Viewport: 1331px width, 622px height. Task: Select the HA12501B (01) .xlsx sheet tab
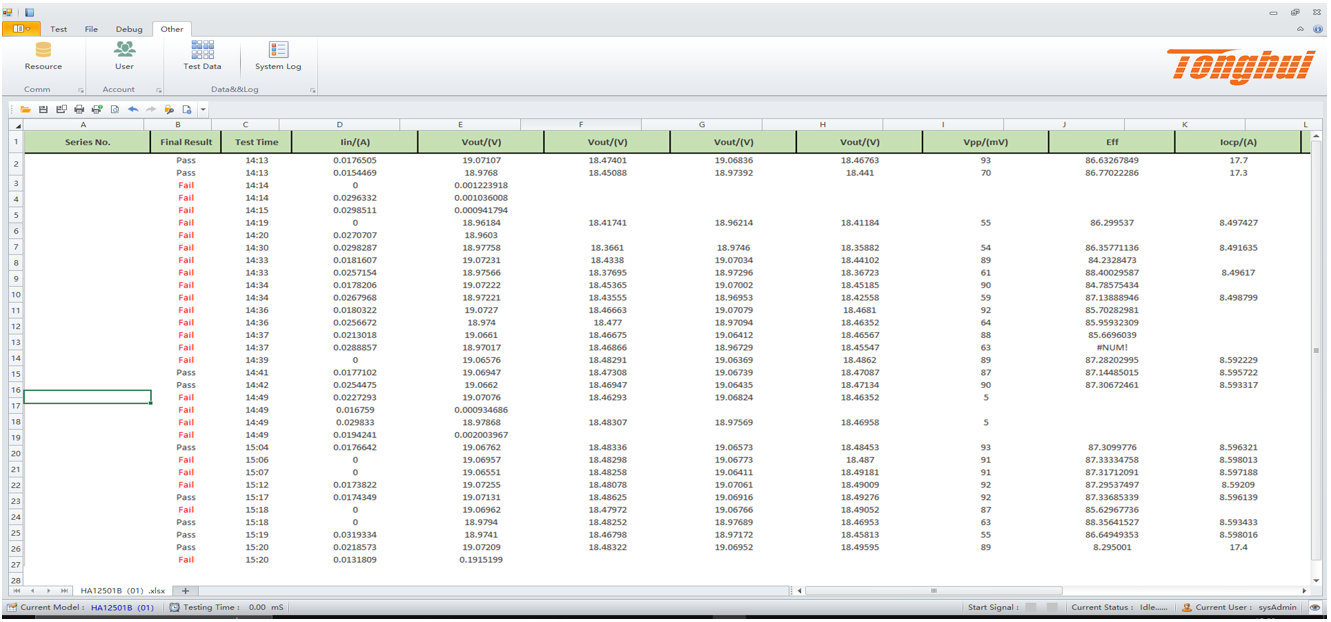point(122,590)
